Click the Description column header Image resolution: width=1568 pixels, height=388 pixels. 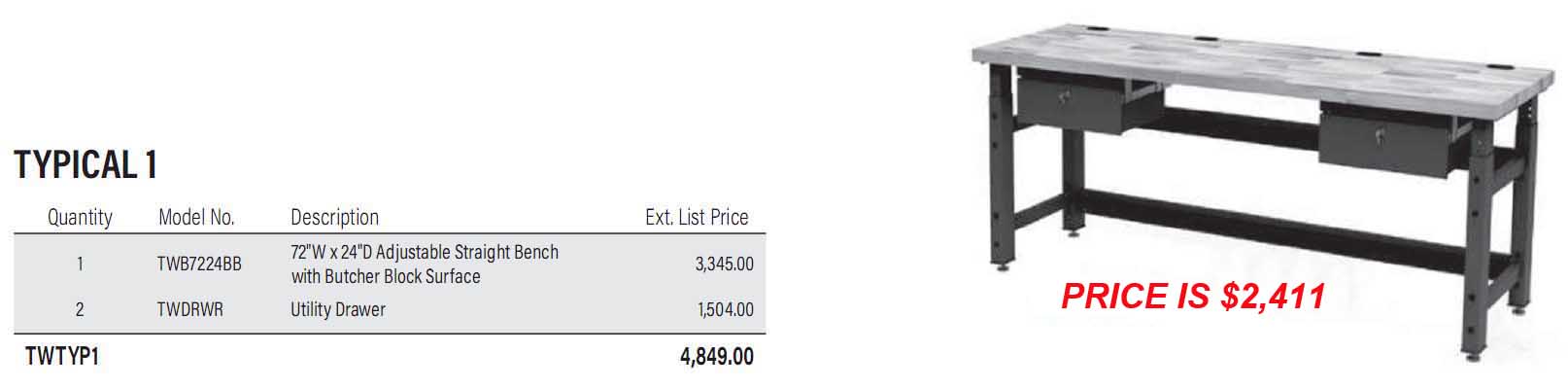[334, 217]
